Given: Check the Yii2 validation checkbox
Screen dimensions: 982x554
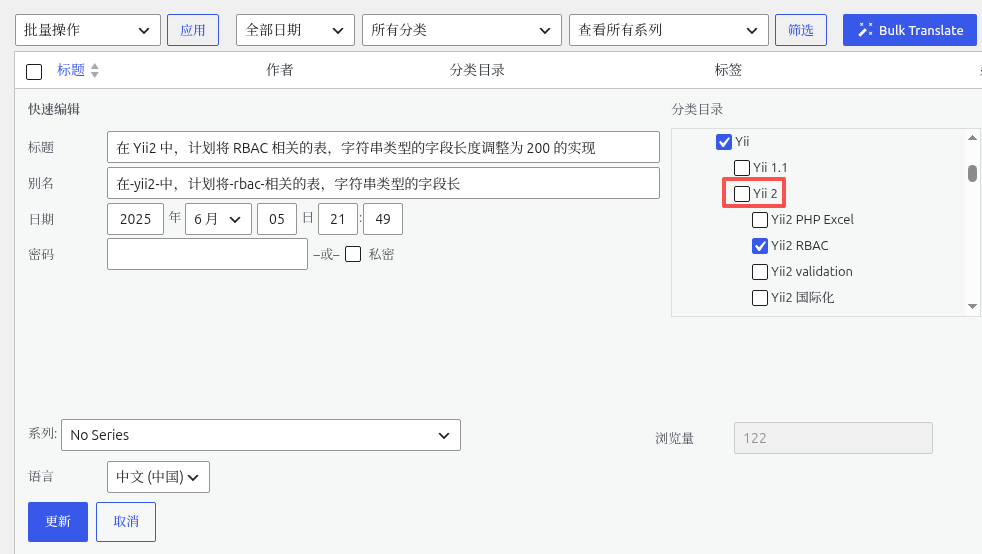Looking at the screenshot, I should click(760, 272).
